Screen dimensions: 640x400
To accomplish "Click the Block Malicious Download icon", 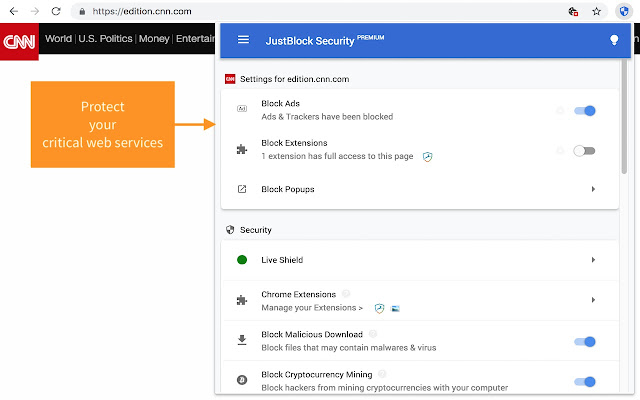I will click(242, 341).
